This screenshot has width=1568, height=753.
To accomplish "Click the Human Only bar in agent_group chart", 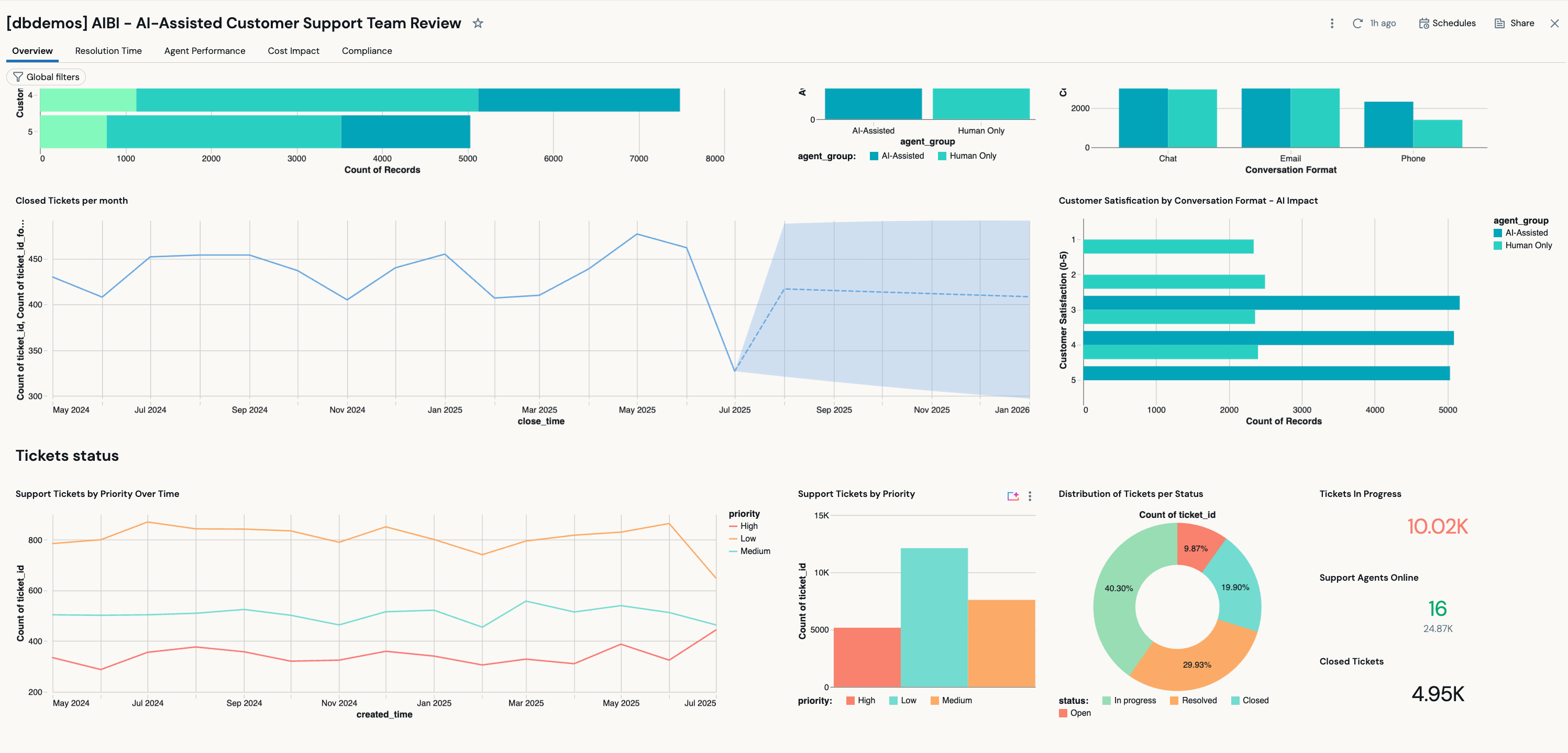I will point(980,104).
